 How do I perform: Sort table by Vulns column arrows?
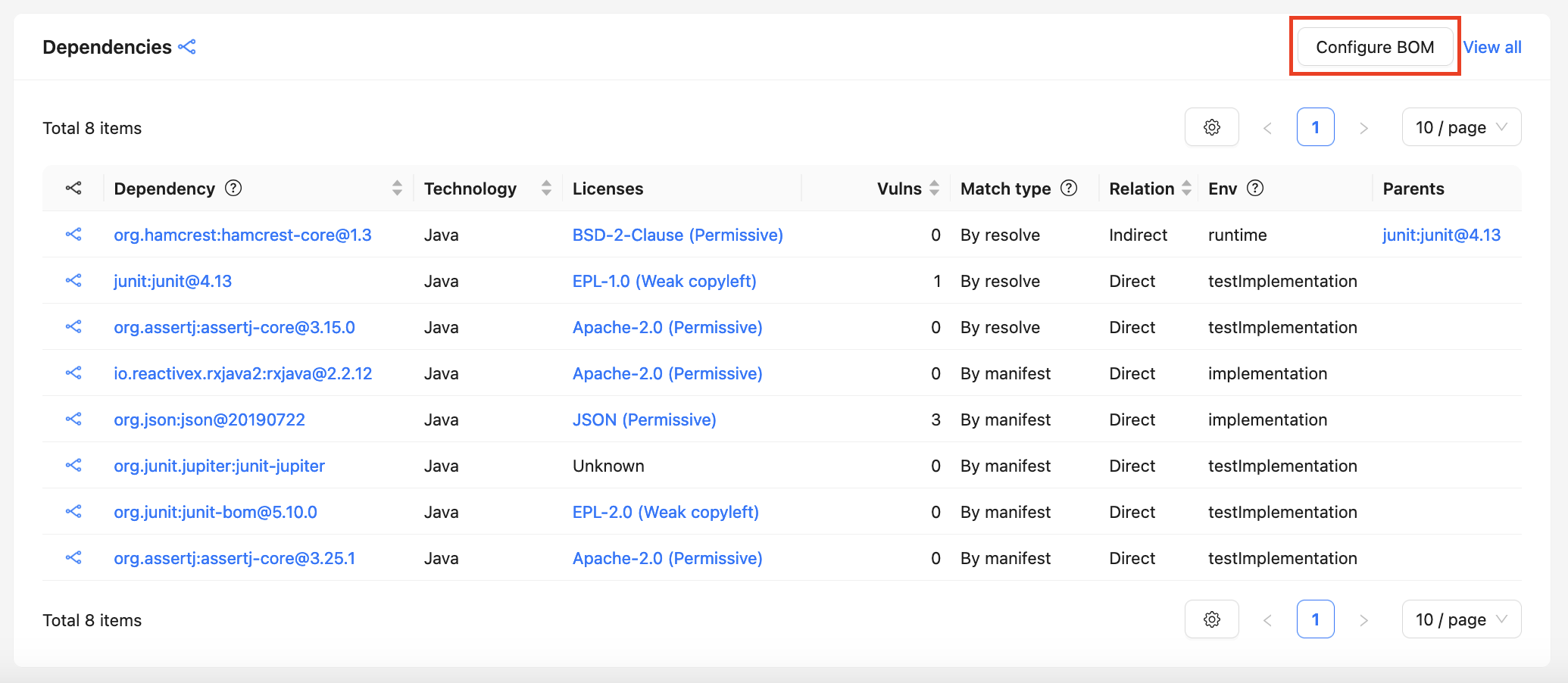click(x=934, y=189)
